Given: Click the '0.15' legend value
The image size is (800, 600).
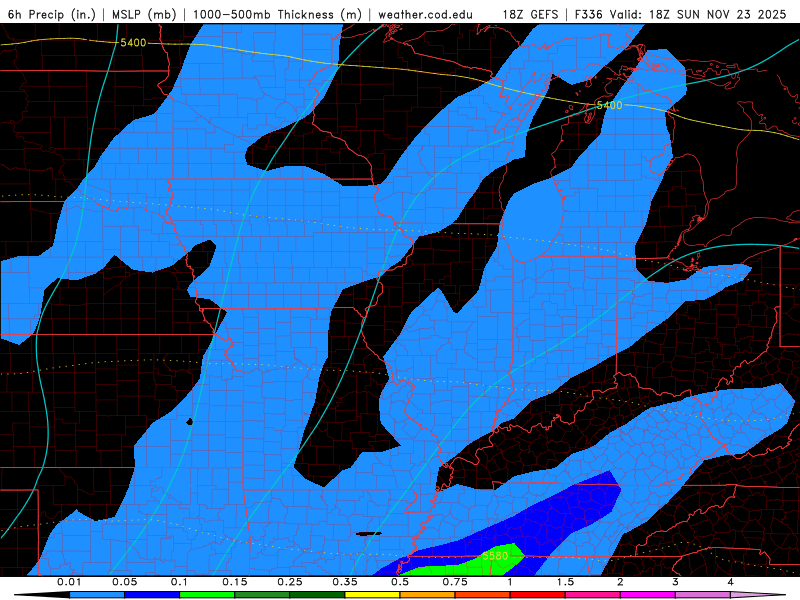Looking at the screenshot, I should point(235,582).
